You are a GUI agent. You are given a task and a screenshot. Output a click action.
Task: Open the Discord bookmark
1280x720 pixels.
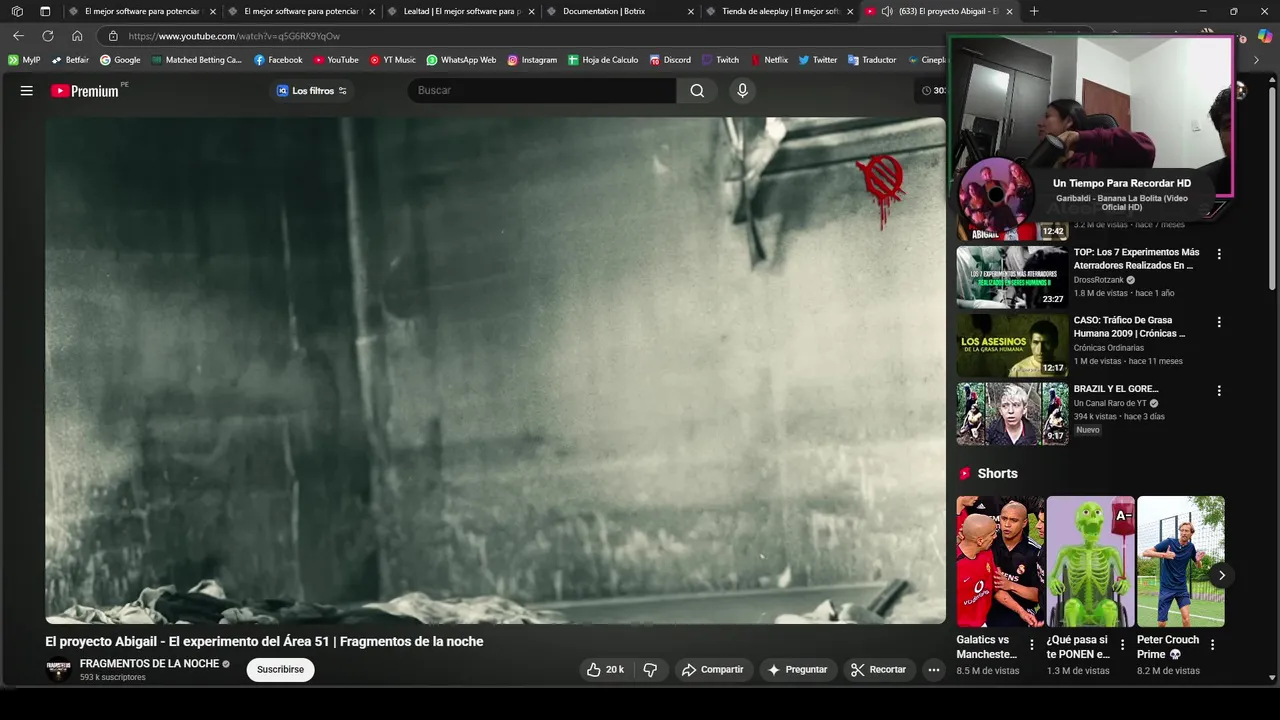[670, 60]
